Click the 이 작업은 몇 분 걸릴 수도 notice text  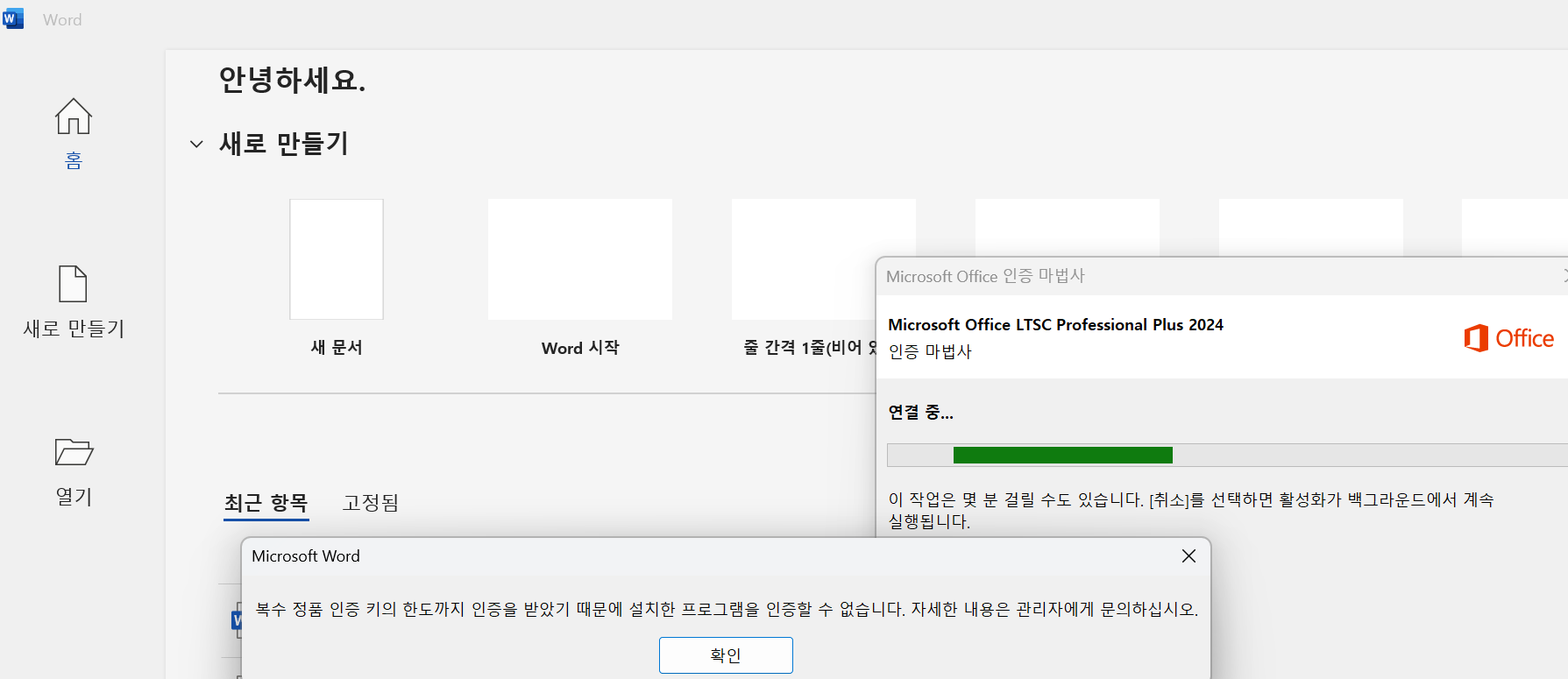(x=1191, y=510)
